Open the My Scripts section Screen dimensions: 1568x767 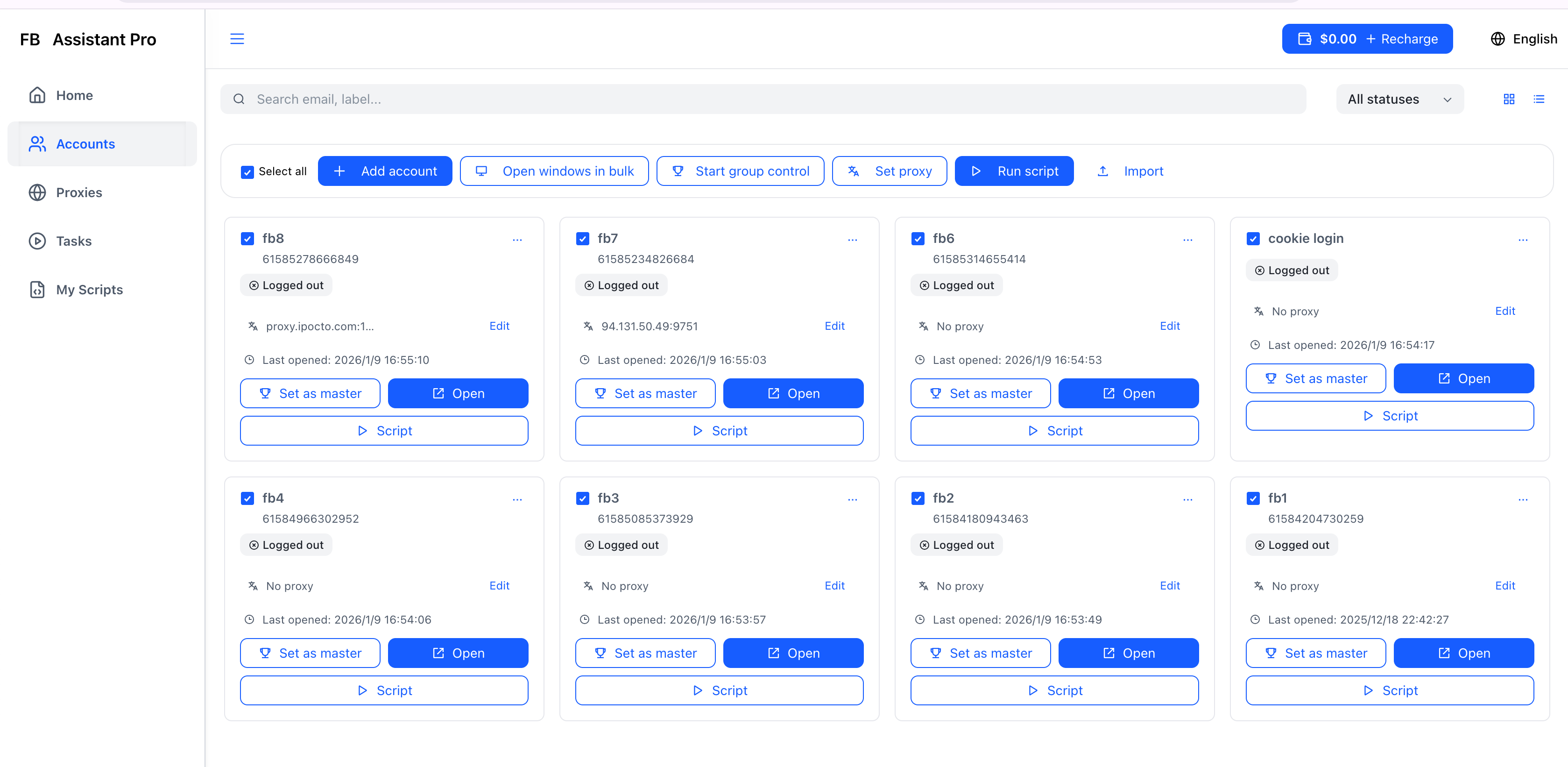(89, 290)
